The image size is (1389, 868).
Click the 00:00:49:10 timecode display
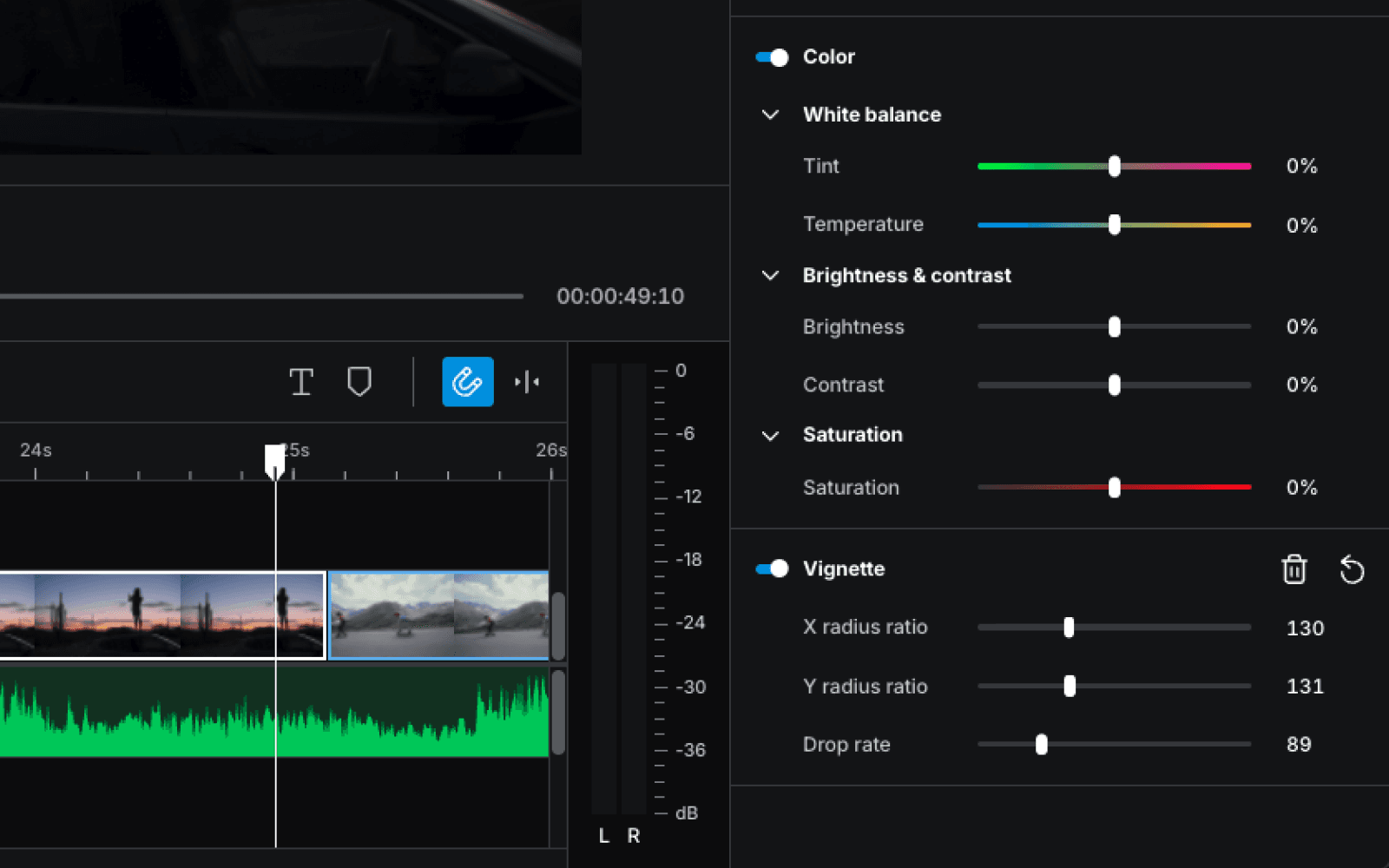pyautogui.click(x=620, y=296)
